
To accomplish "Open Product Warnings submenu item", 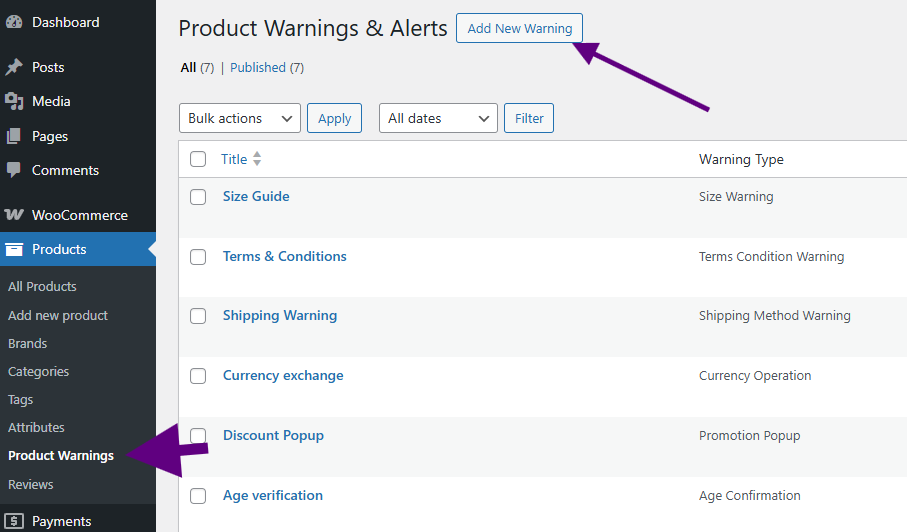I will coord(61,456).
